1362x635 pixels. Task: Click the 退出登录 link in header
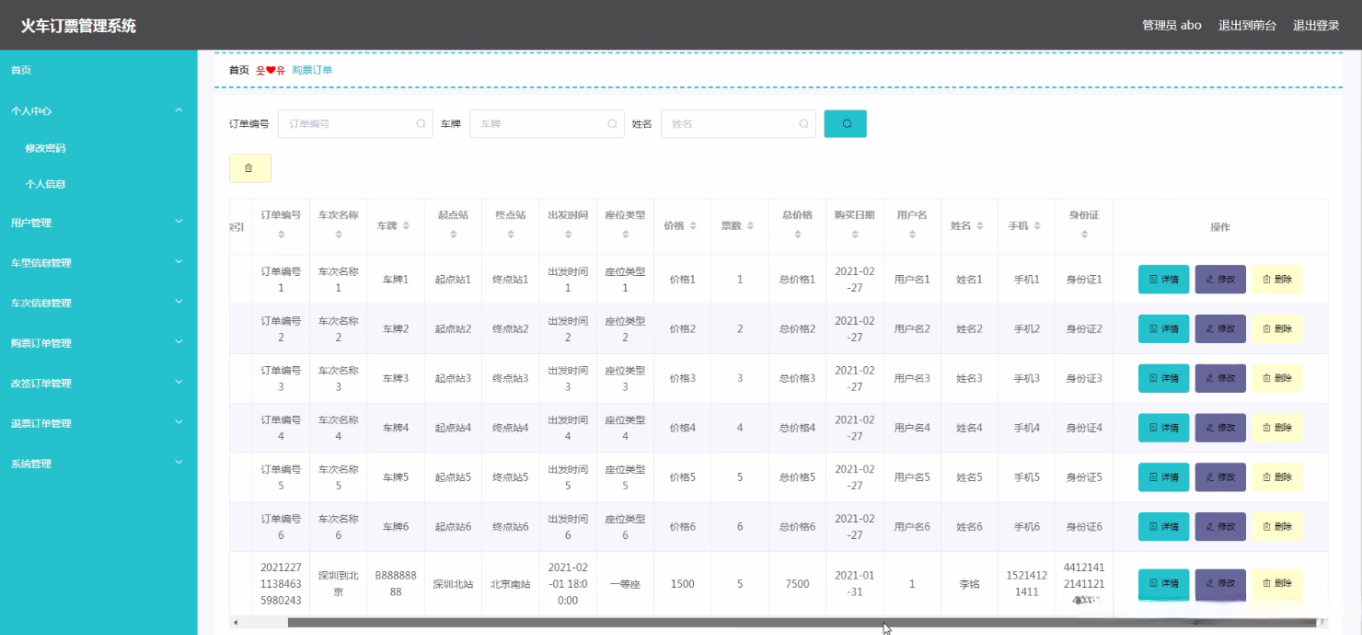click(1315, 26)
